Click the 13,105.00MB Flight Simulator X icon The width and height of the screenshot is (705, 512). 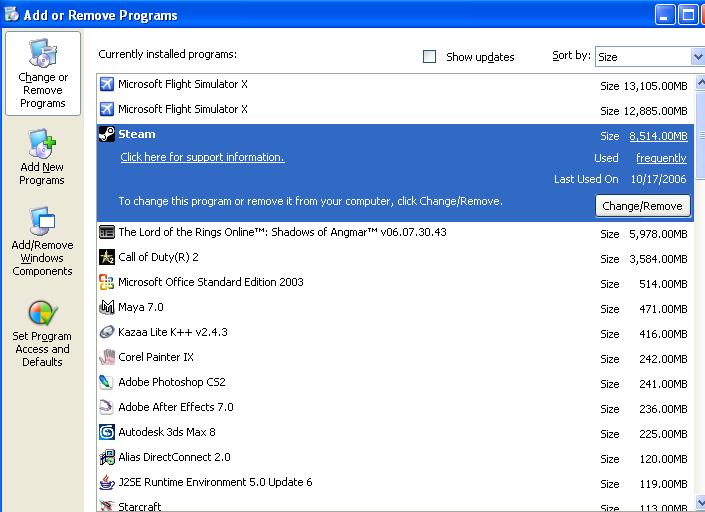[107, 84]
